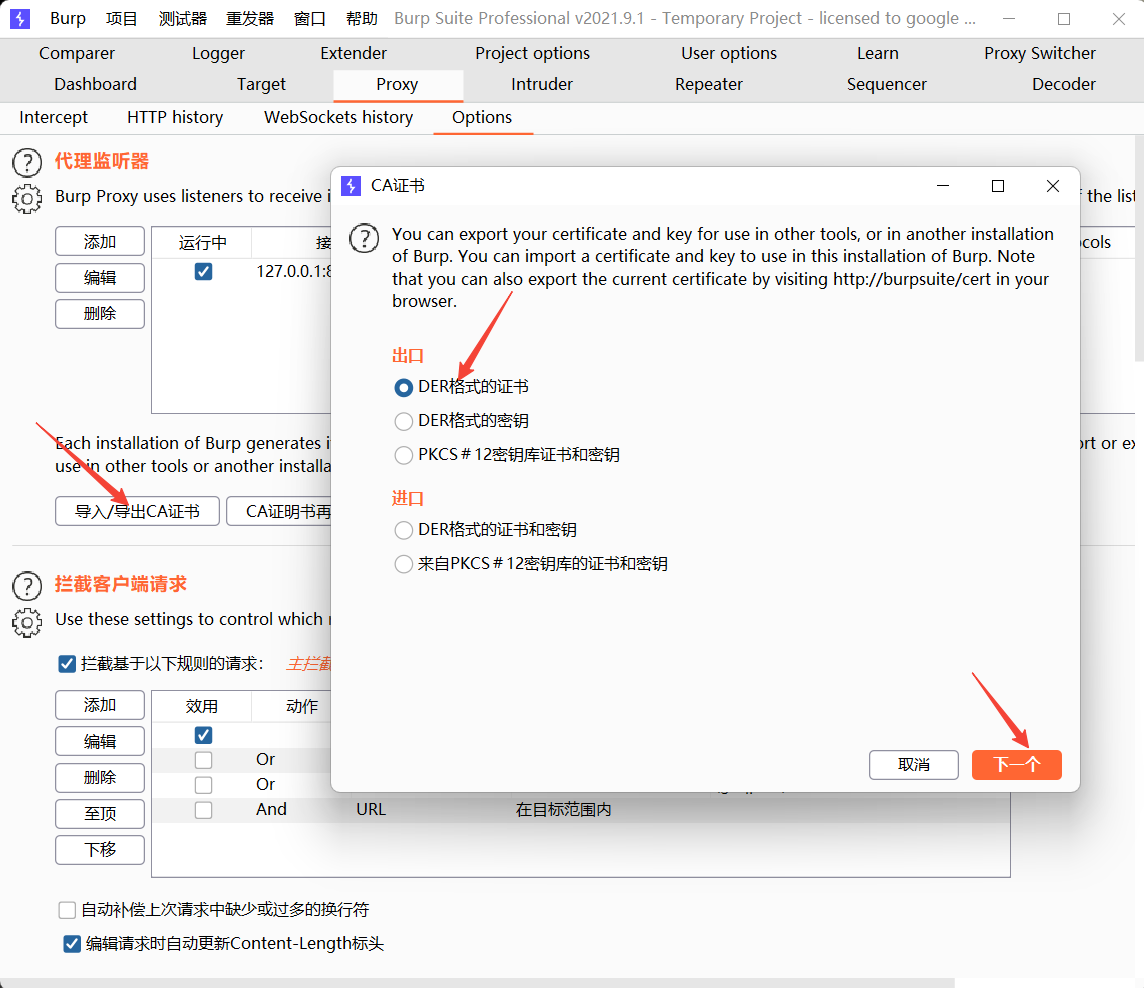This screenshot has height=988, width=1144.
Task: Click 添加 button for proxy listeners
Action: point(100,242)
